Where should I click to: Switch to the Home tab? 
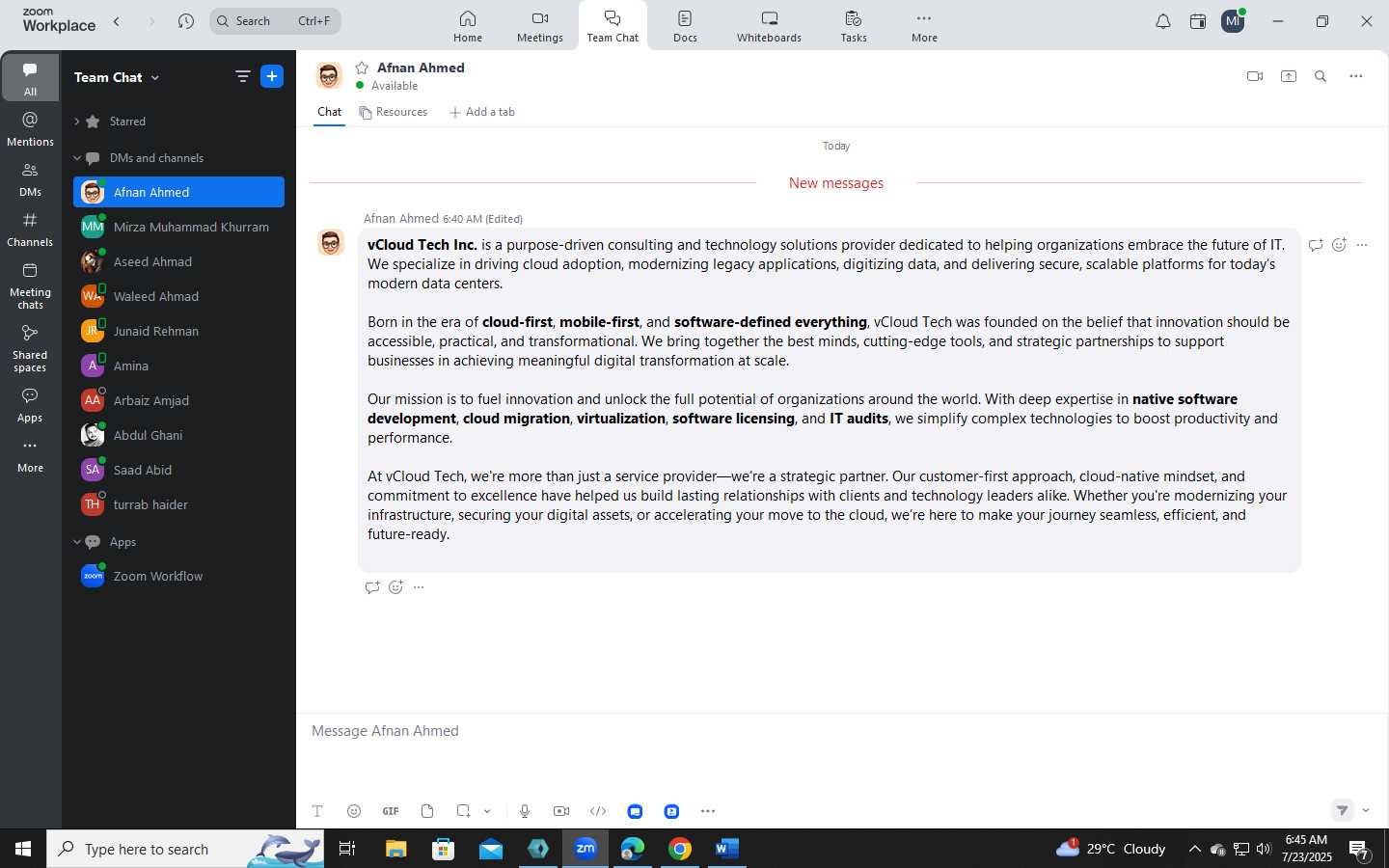tap(468, 26)
